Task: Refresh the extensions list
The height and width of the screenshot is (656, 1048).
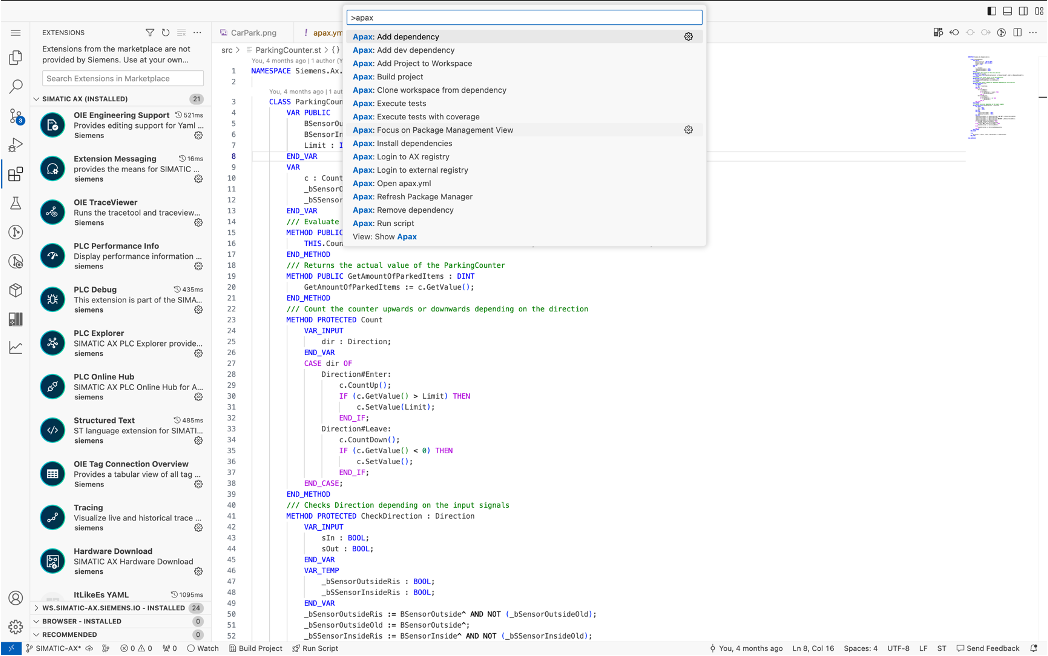Action: [x=165, y=33]
